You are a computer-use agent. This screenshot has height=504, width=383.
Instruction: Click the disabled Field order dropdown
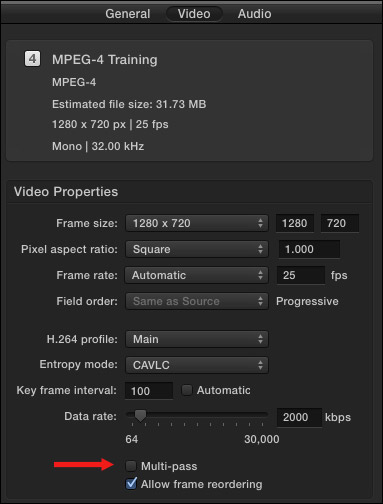pos(197,301)
